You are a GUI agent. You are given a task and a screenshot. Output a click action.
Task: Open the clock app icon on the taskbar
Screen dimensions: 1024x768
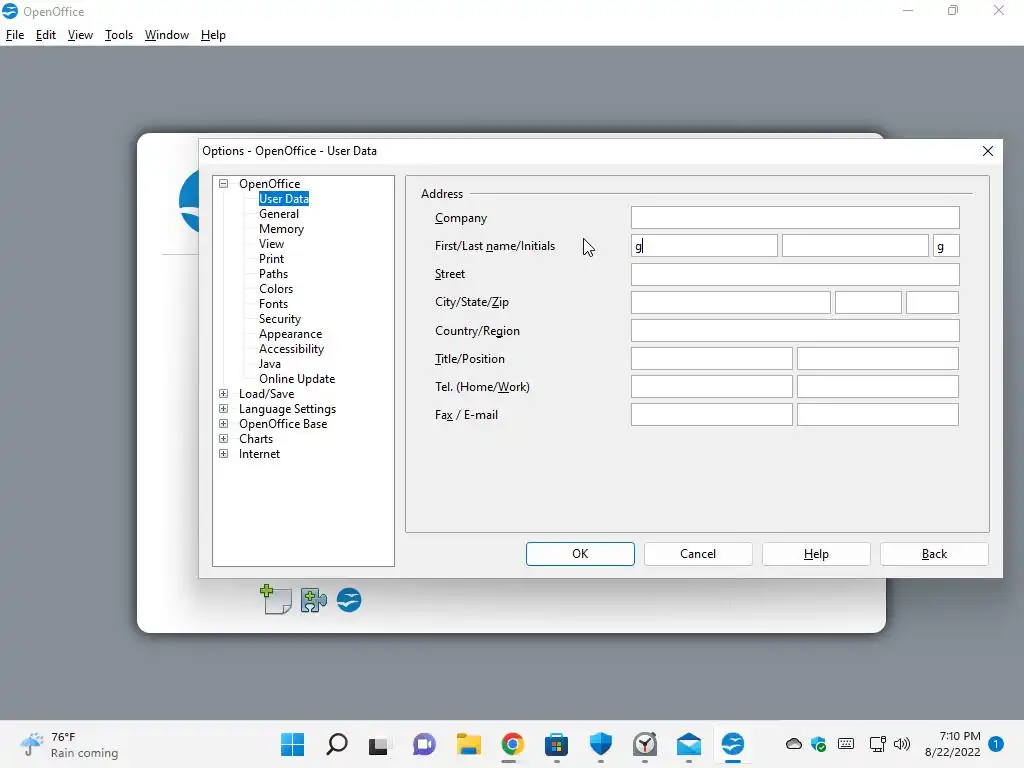coord(645,744)
